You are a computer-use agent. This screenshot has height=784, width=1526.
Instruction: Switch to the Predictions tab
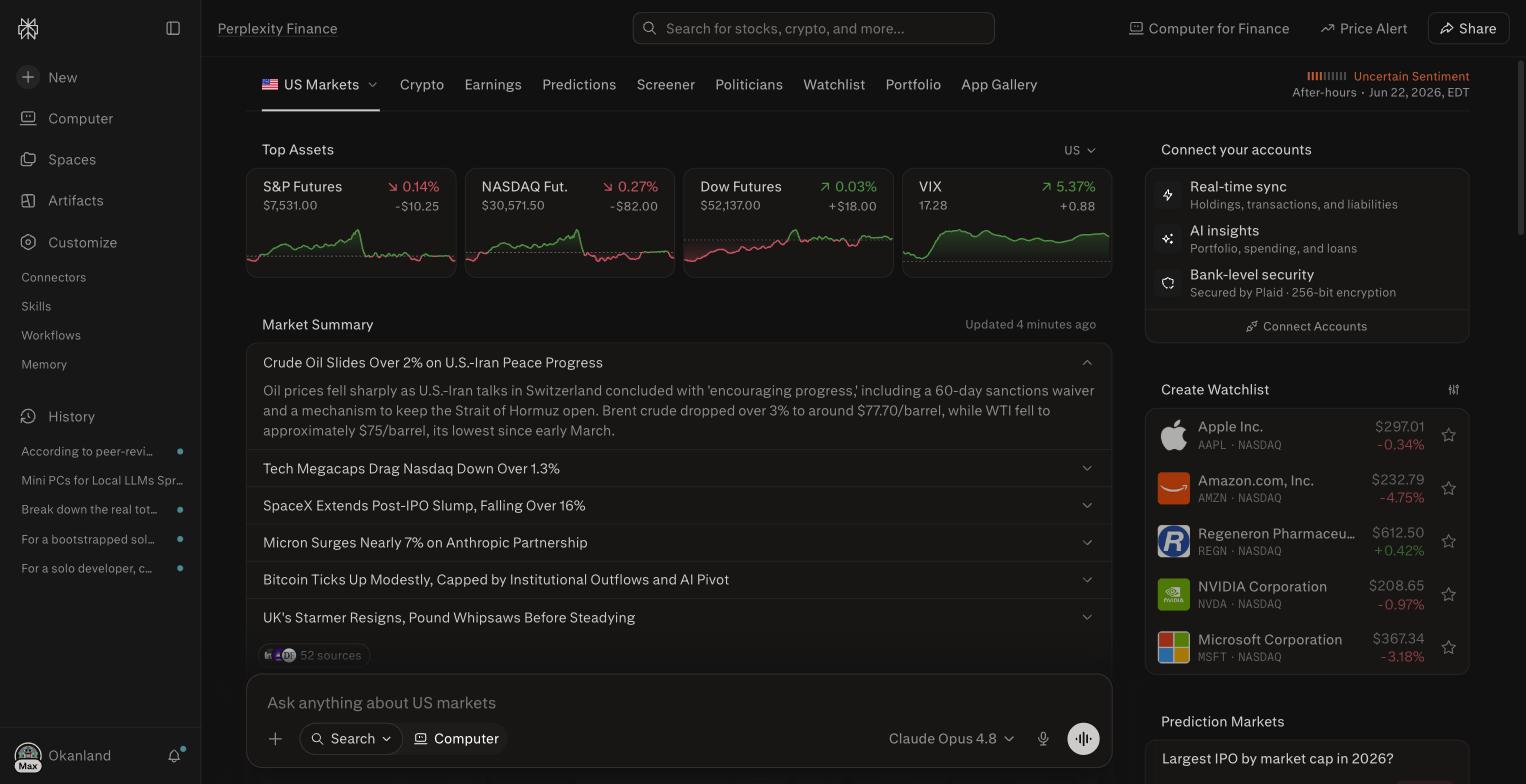(579, 85)
